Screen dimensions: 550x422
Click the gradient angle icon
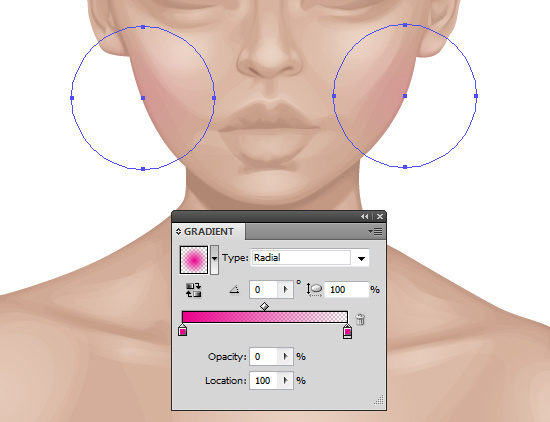[234, 290]
